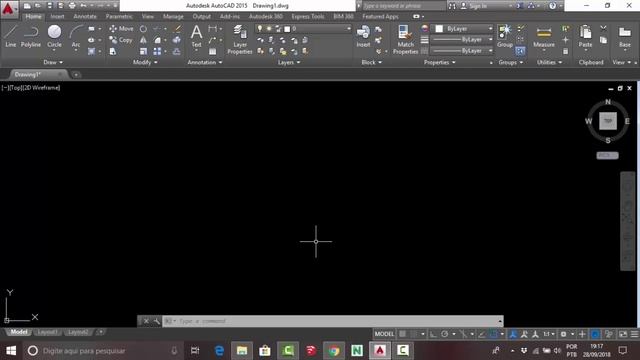Click the Explode tool icon
This screenshot has height=360, width=640.
tap(177, 40)
